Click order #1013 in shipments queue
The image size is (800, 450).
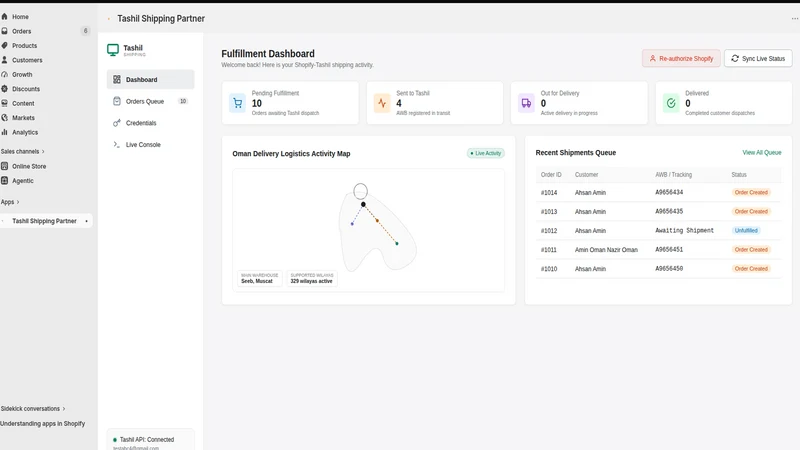coord(549,212)
